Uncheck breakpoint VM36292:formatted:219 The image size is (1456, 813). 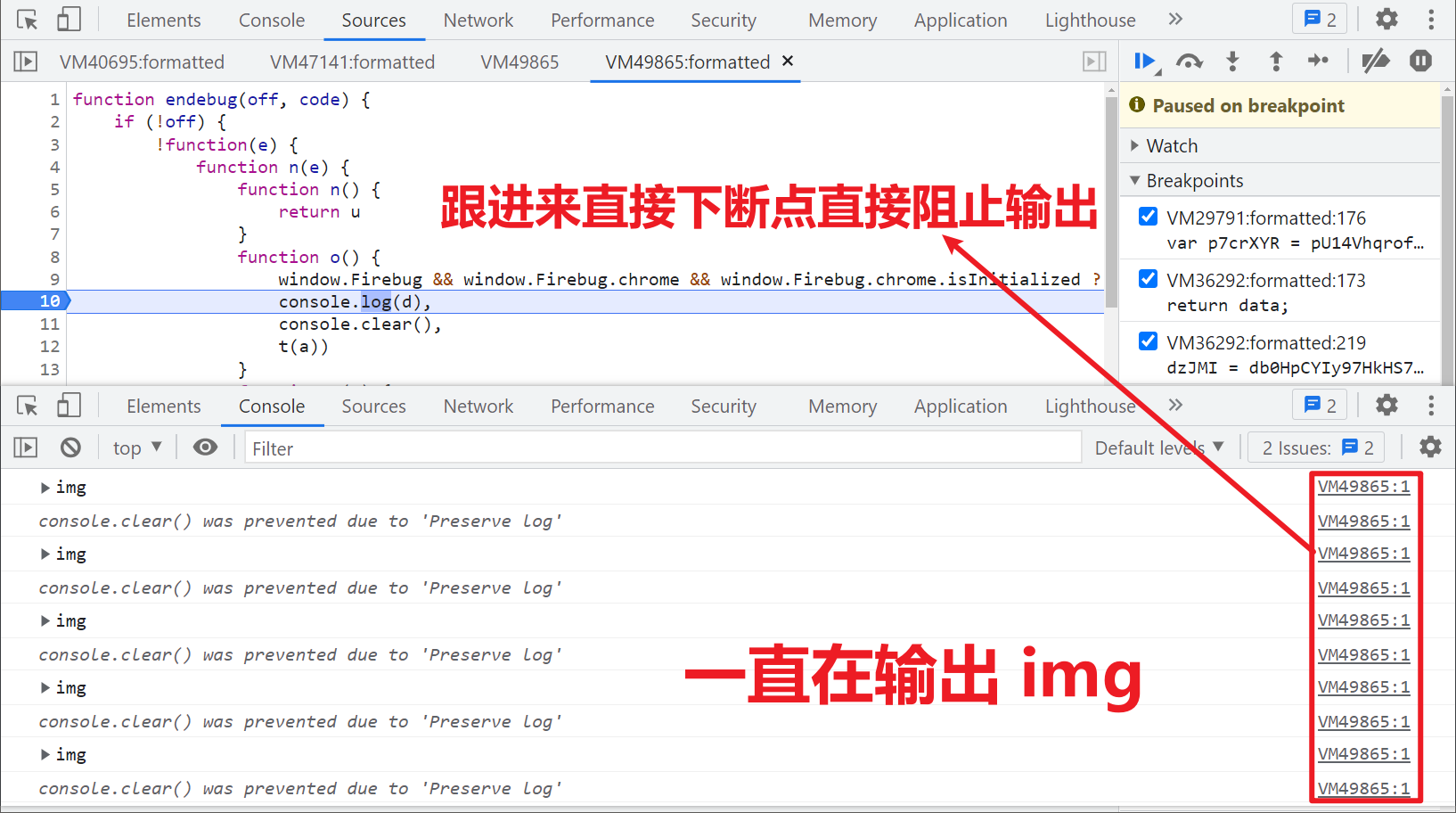1149,341
